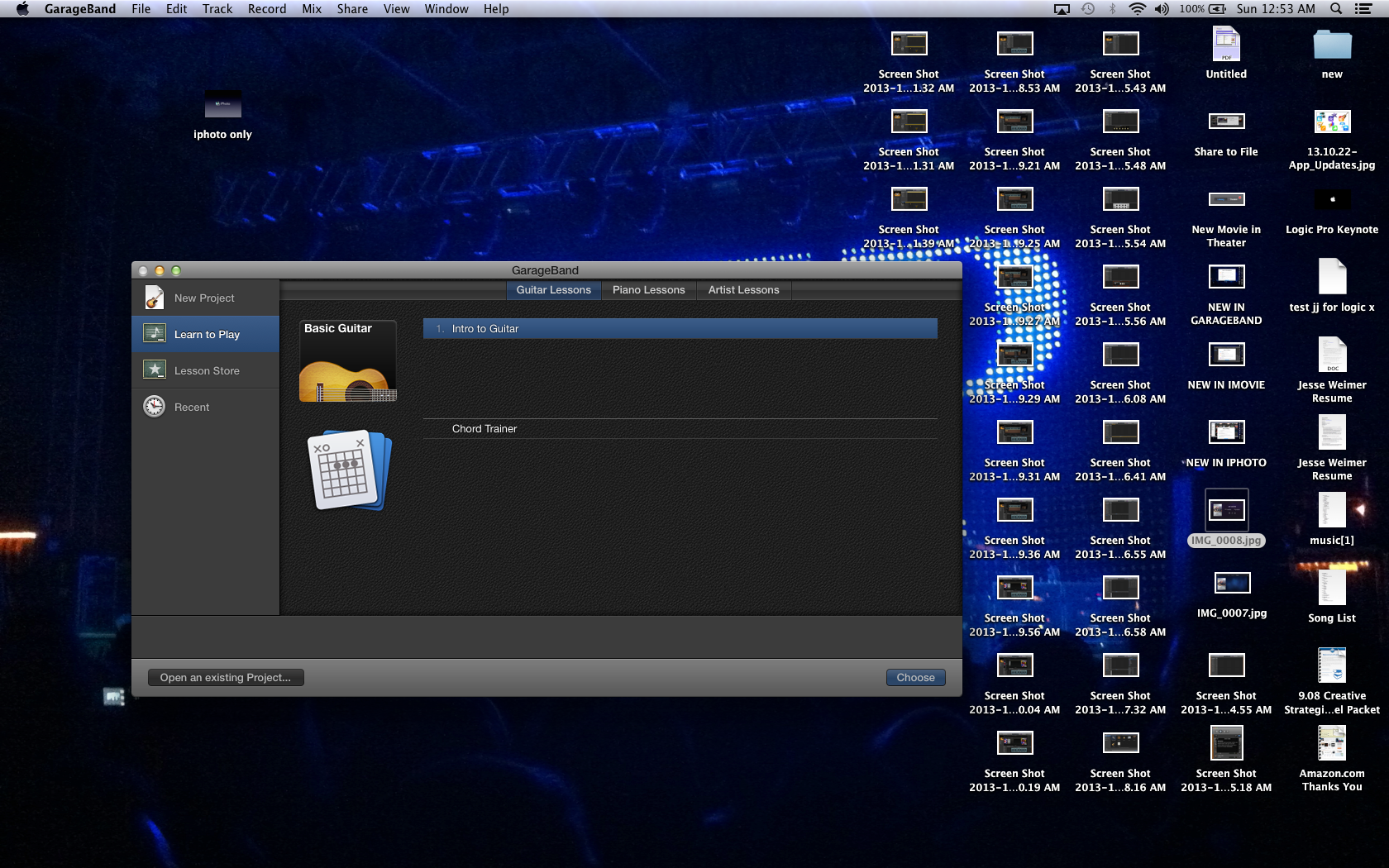Select Screen Shot 2013-1...5.18 AM file
The width and height of the screenshot is (1389, 868).
(1226, 743)
